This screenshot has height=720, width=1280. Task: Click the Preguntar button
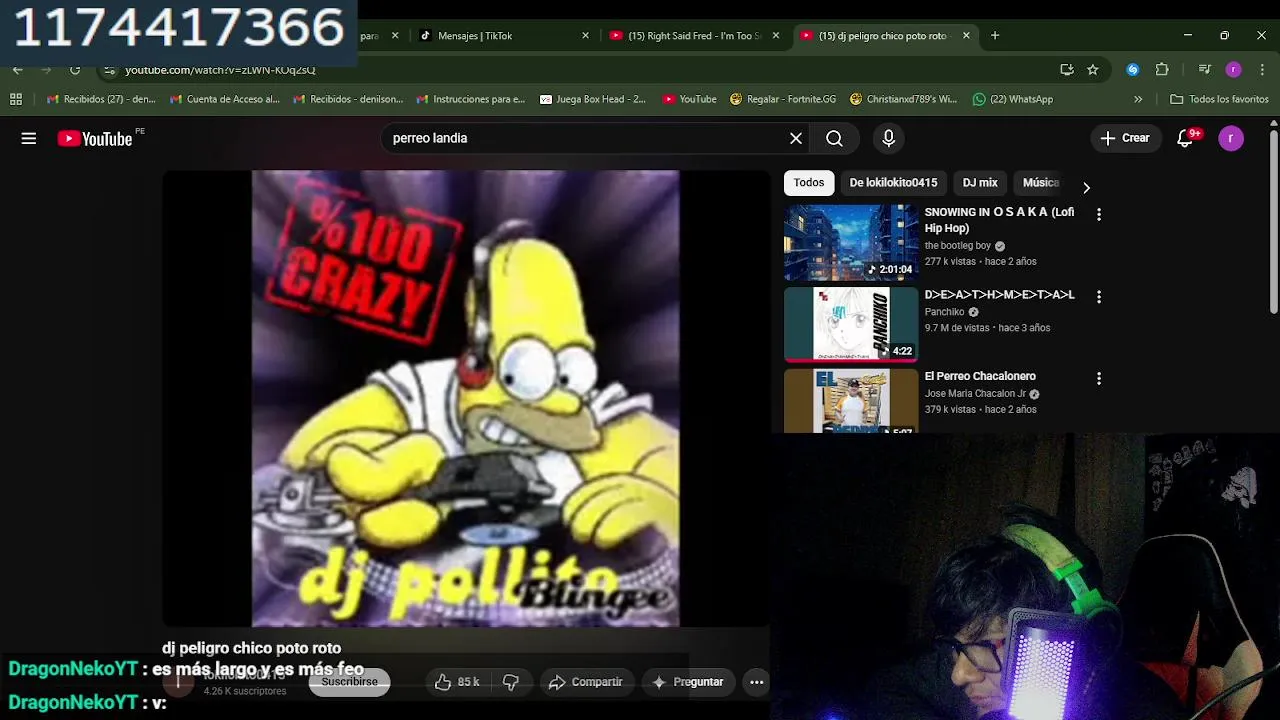point(687,682)
